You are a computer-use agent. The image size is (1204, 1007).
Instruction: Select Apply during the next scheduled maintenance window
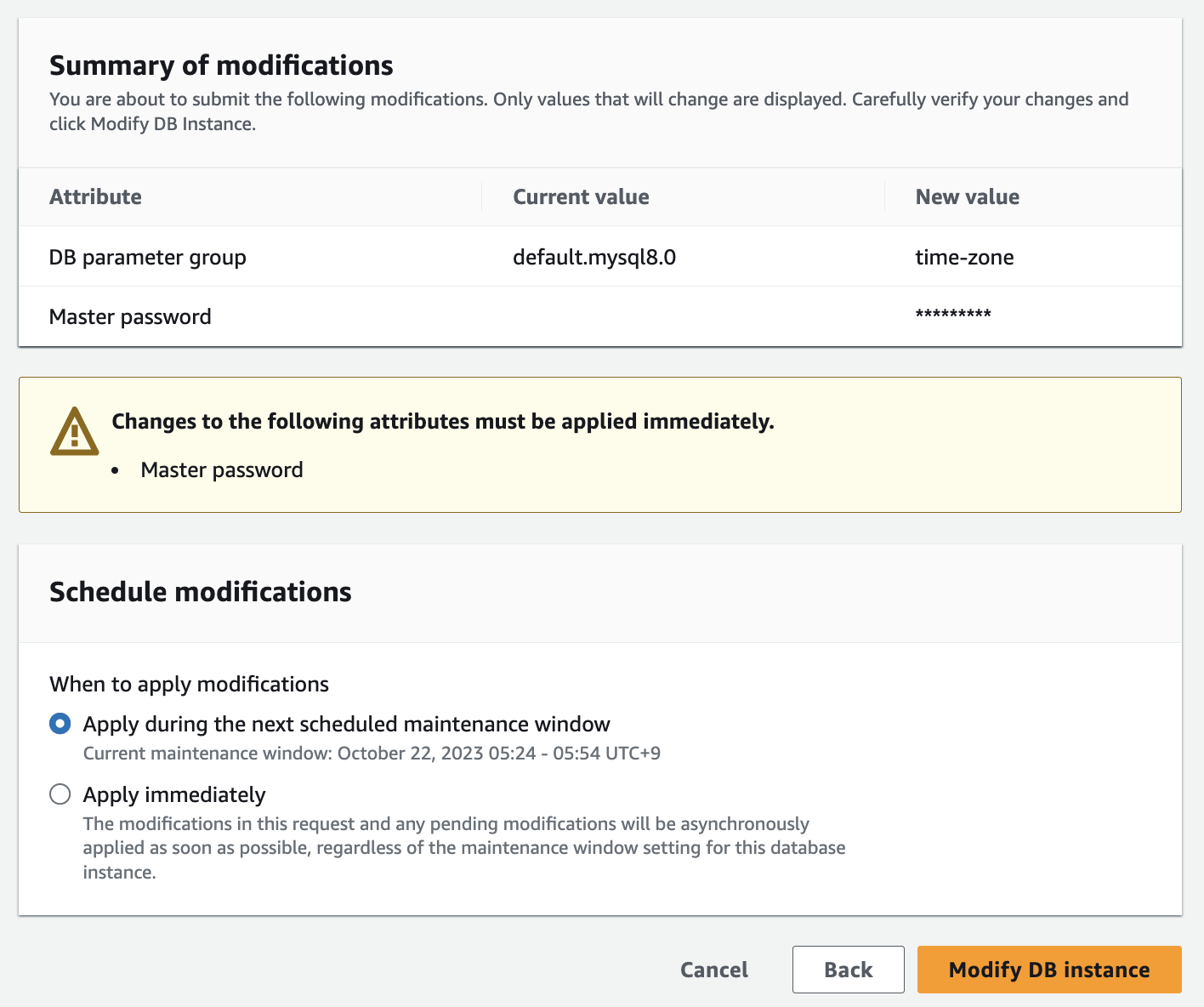coord(60,724)
